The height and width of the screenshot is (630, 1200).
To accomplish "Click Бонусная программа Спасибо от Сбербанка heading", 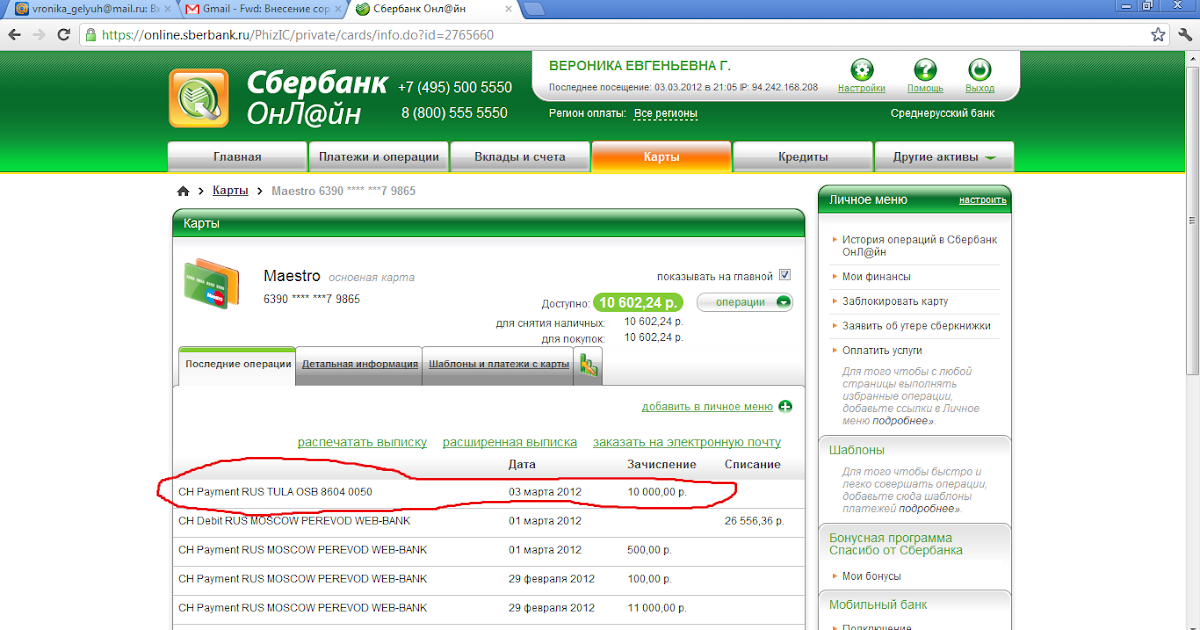I will click(x=896, y=544).
